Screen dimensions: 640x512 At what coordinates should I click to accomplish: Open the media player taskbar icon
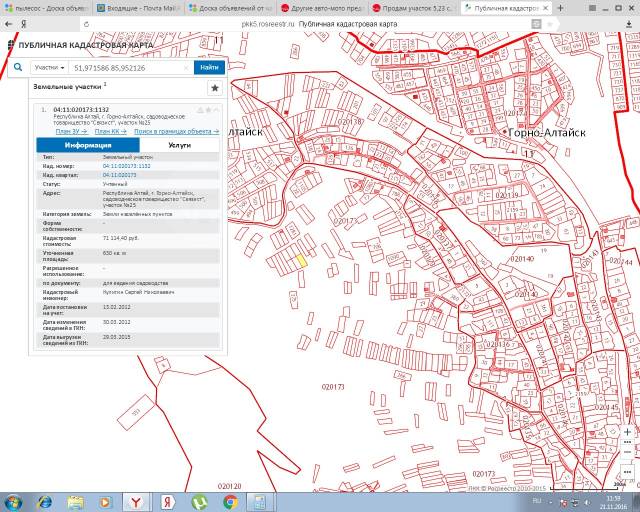105,503
